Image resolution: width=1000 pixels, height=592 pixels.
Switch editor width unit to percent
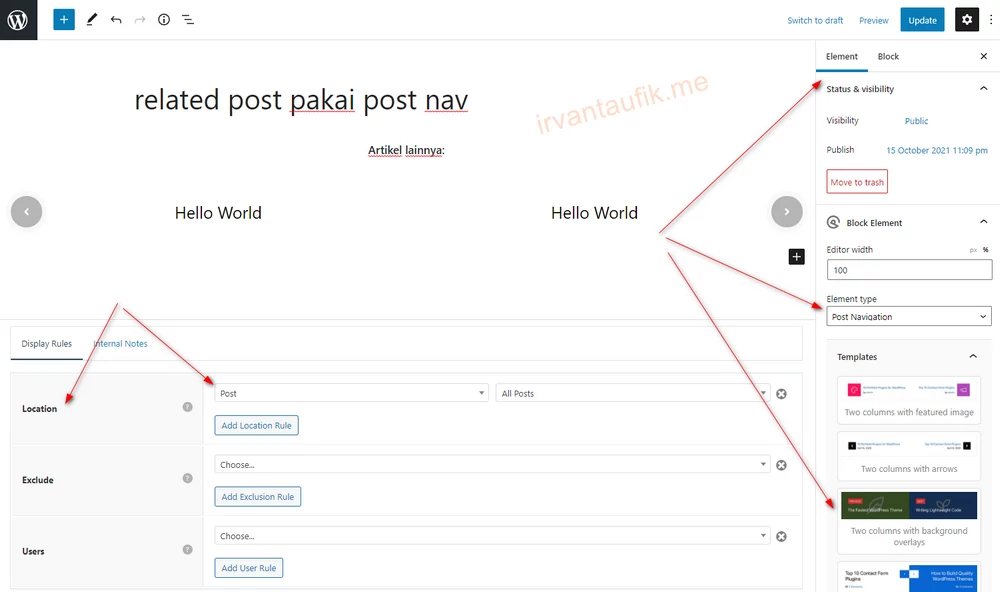tap(985, 250)
